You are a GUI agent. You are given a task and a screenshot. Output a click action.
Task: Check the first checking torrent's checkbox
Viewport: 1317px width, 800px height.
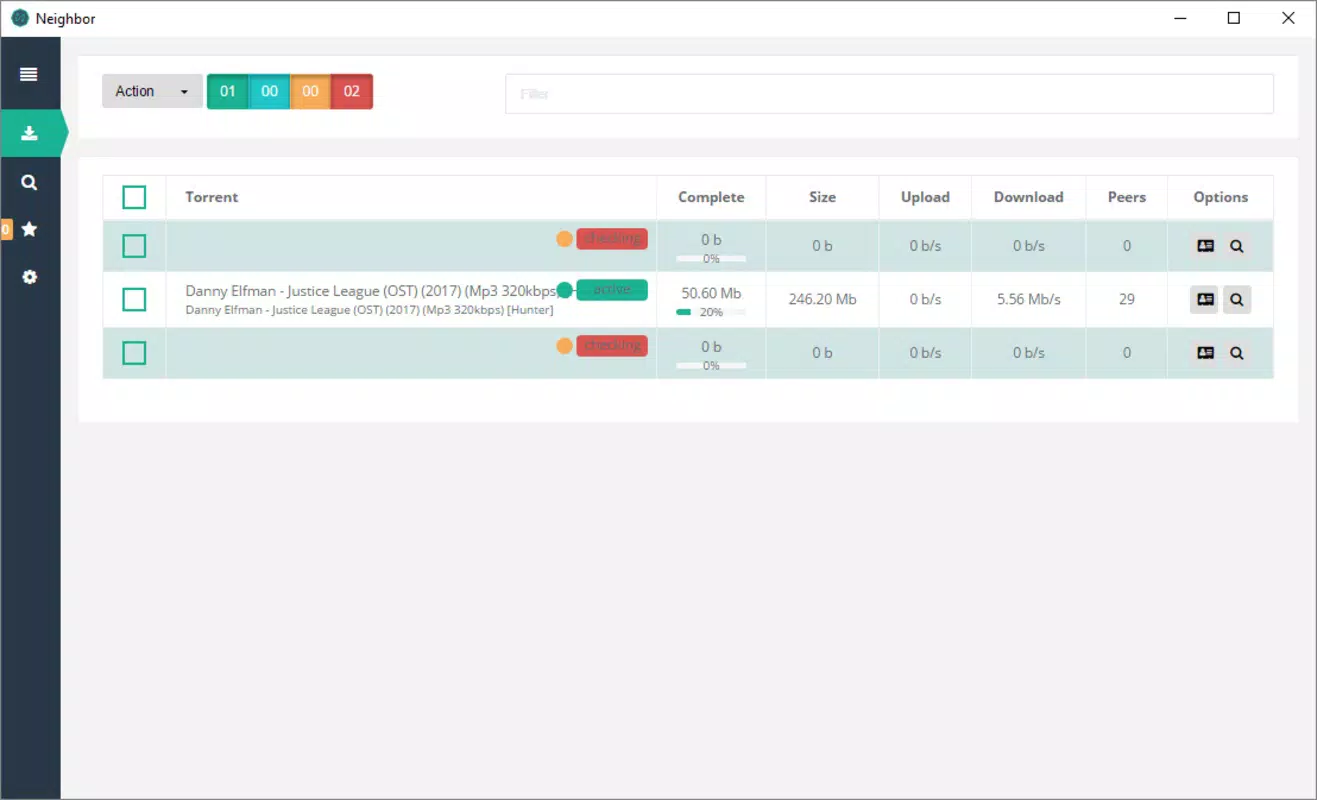[x=134, y=246]
